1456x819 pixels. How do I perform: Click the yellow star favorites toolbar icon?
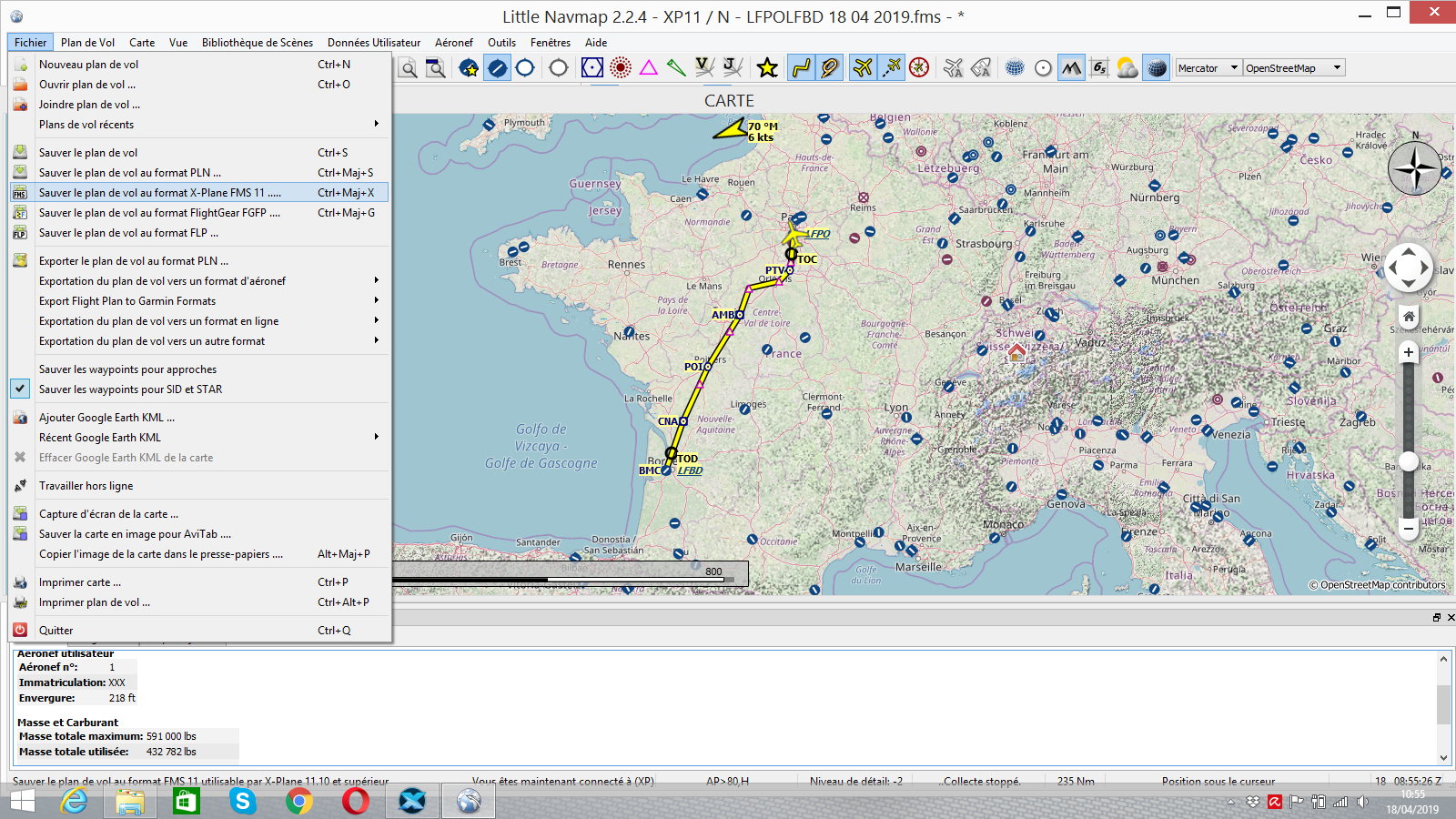click(x=767, y=68)
